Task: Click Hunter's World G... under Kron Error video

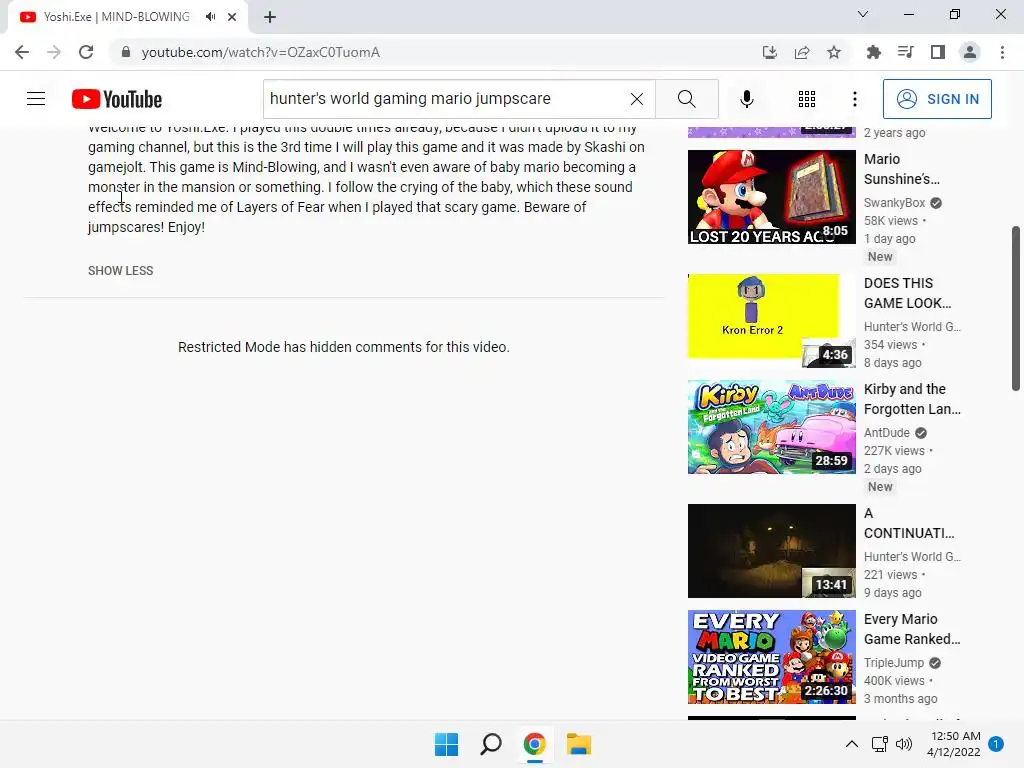Action: 912,327
